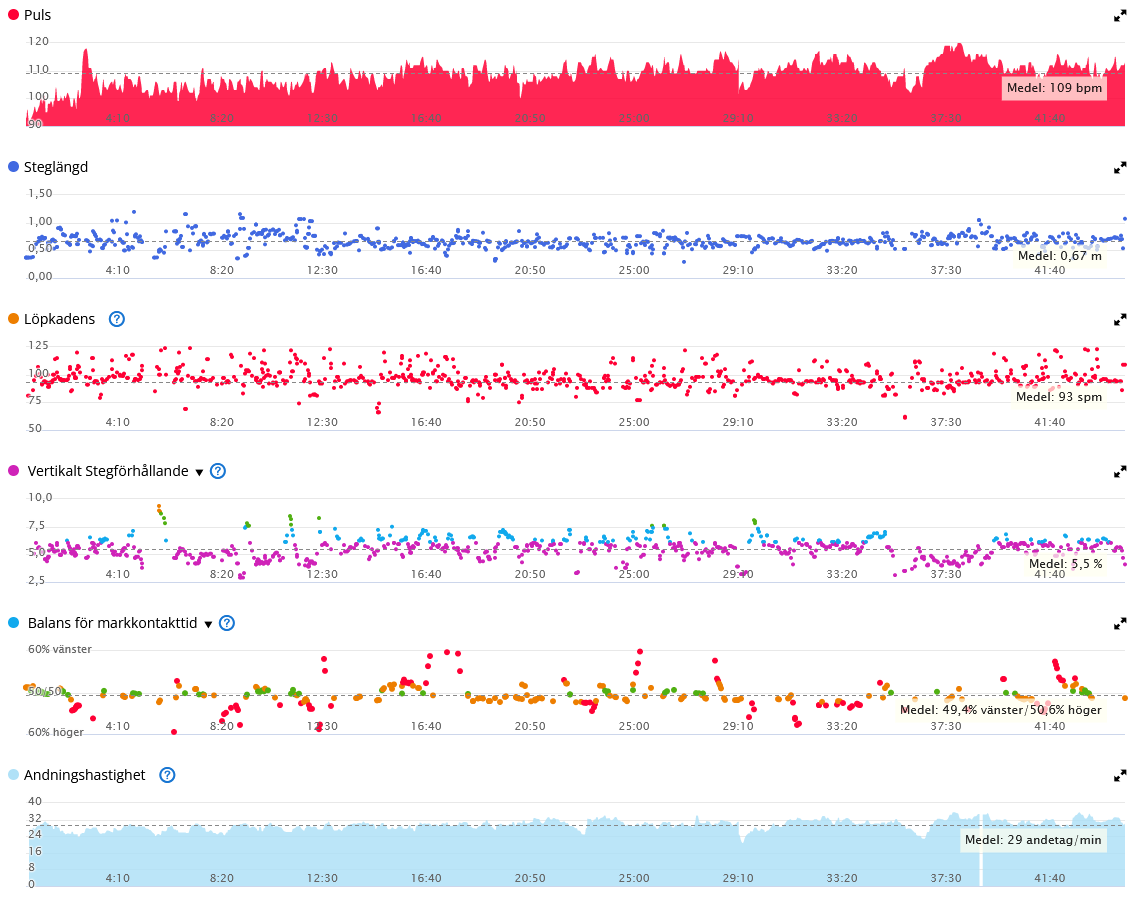Click 20:50 time tick on Steglängd chart

click(530, 270)
